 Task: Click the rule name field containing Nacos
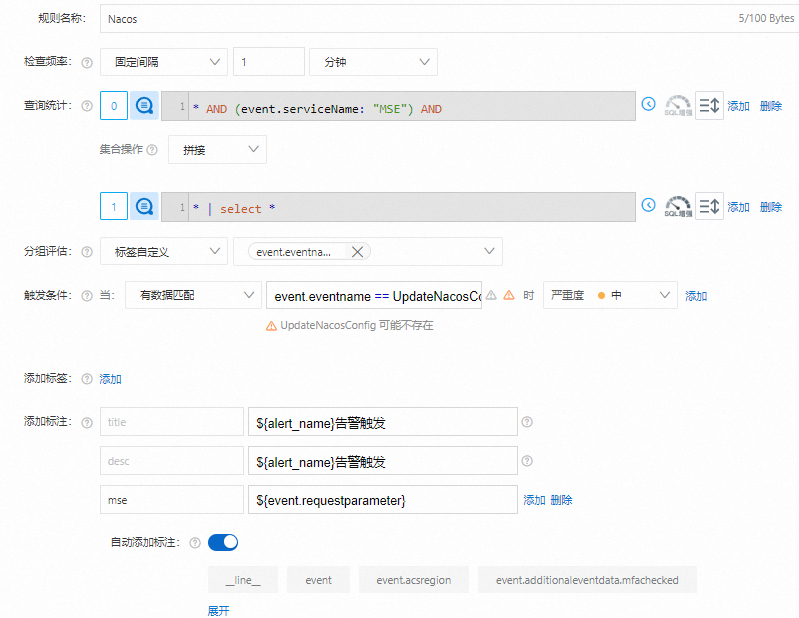coord(449,19)
